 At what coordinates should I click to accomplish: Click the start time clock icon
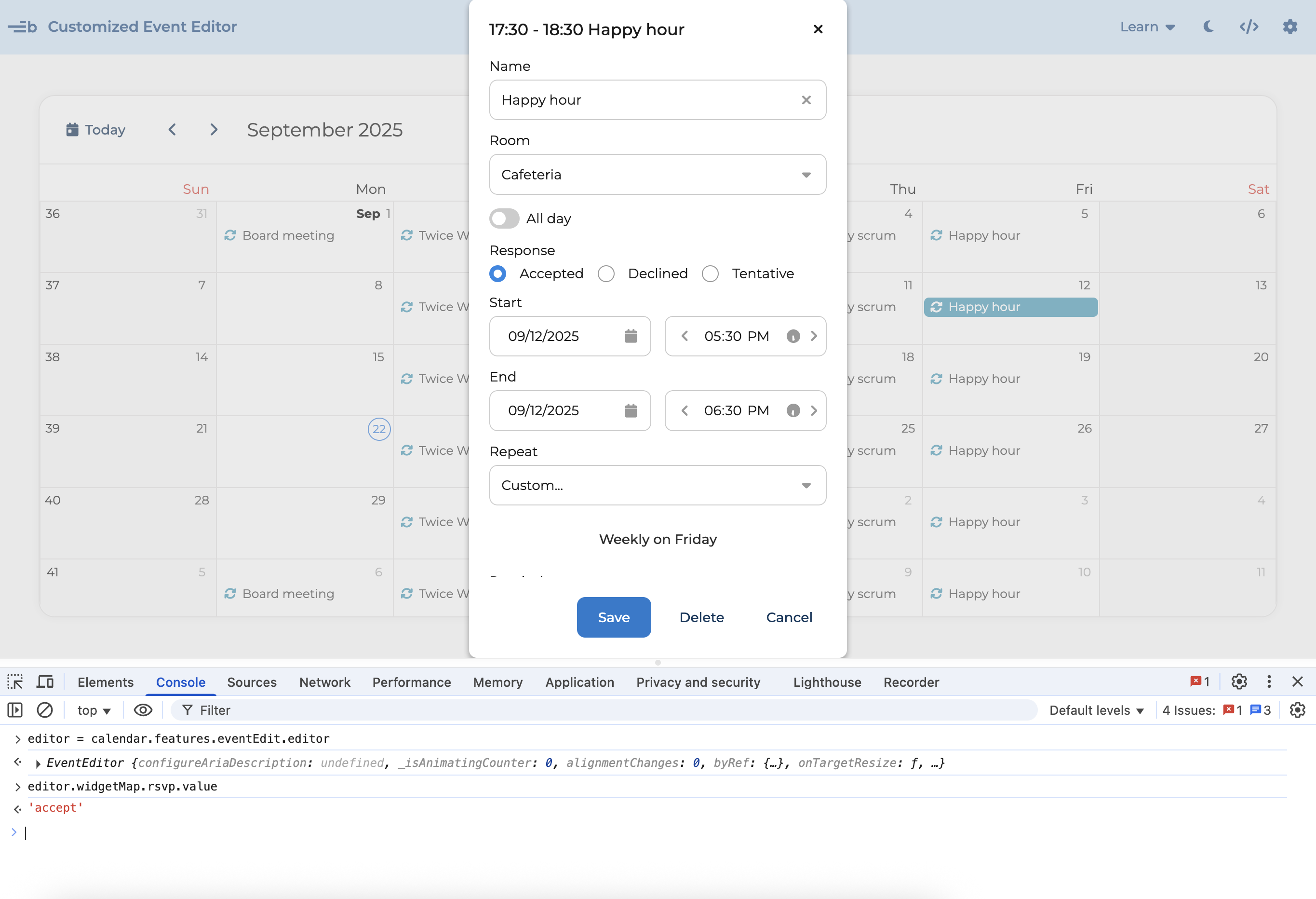tap(793, 336)
